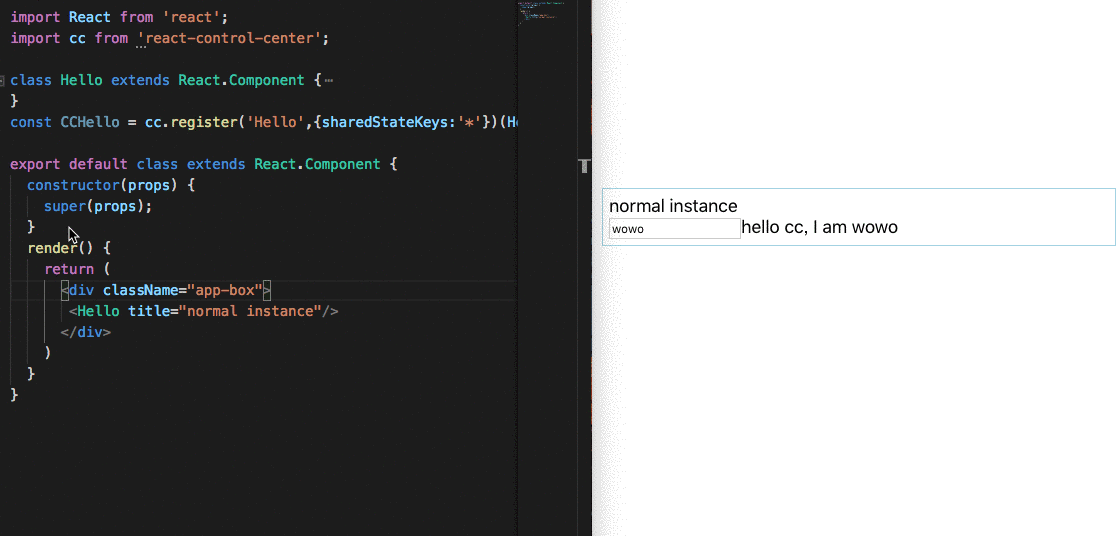Click the "normal instance" heading in the preview
This screenshot has width=1117, height=536.
[x=673, y=207]
